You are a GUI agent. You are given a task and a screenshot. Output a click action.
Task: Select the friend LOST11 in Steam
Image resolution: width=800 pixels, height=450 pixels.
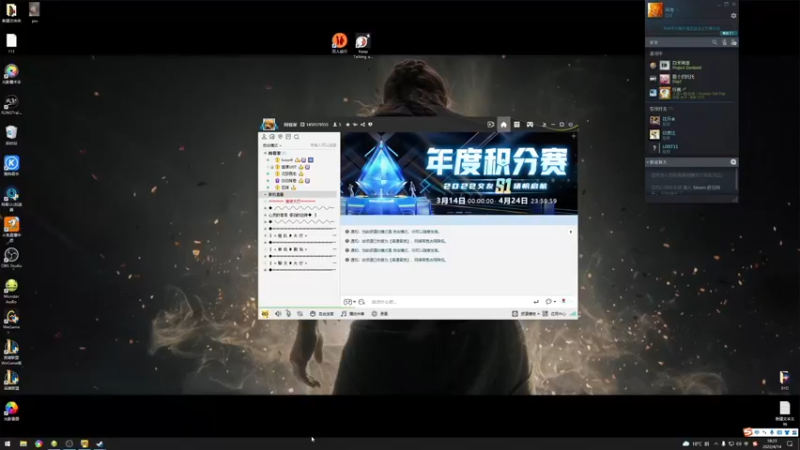point(691,148)
